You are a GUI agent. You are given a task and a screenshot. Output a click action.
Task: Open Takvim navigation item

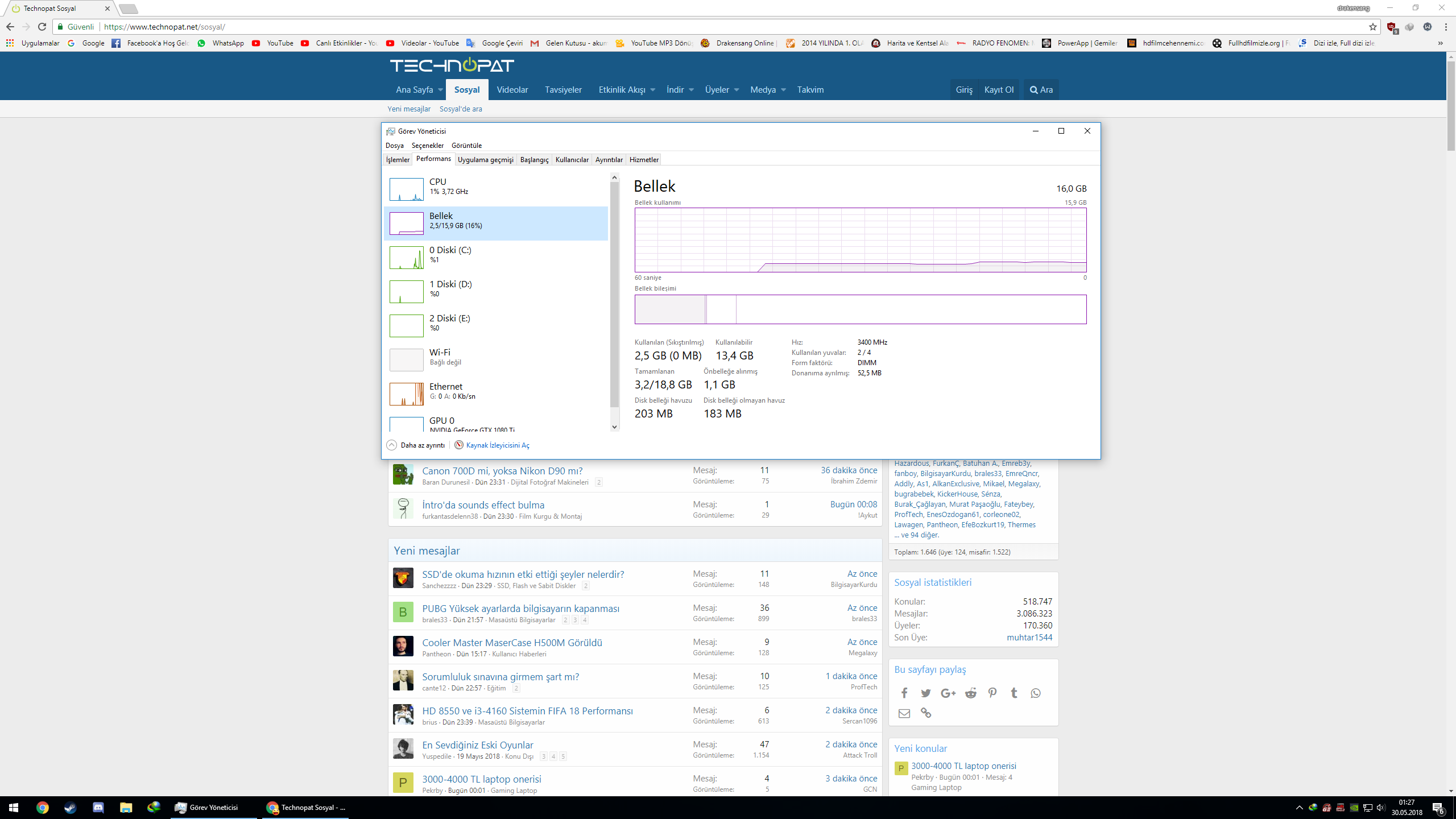(x=810, y=90)
